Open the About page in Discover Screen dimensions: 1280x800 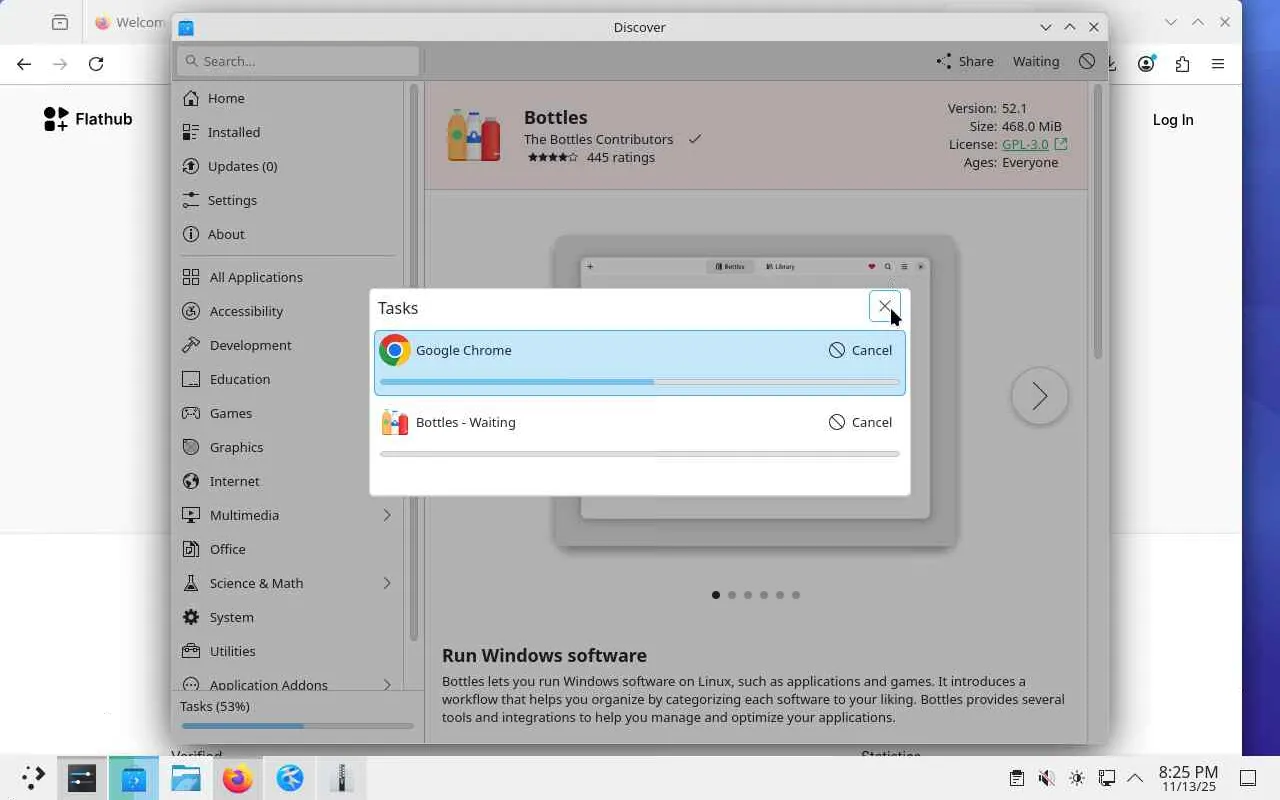pyautogui.click(x=290, y=234)
